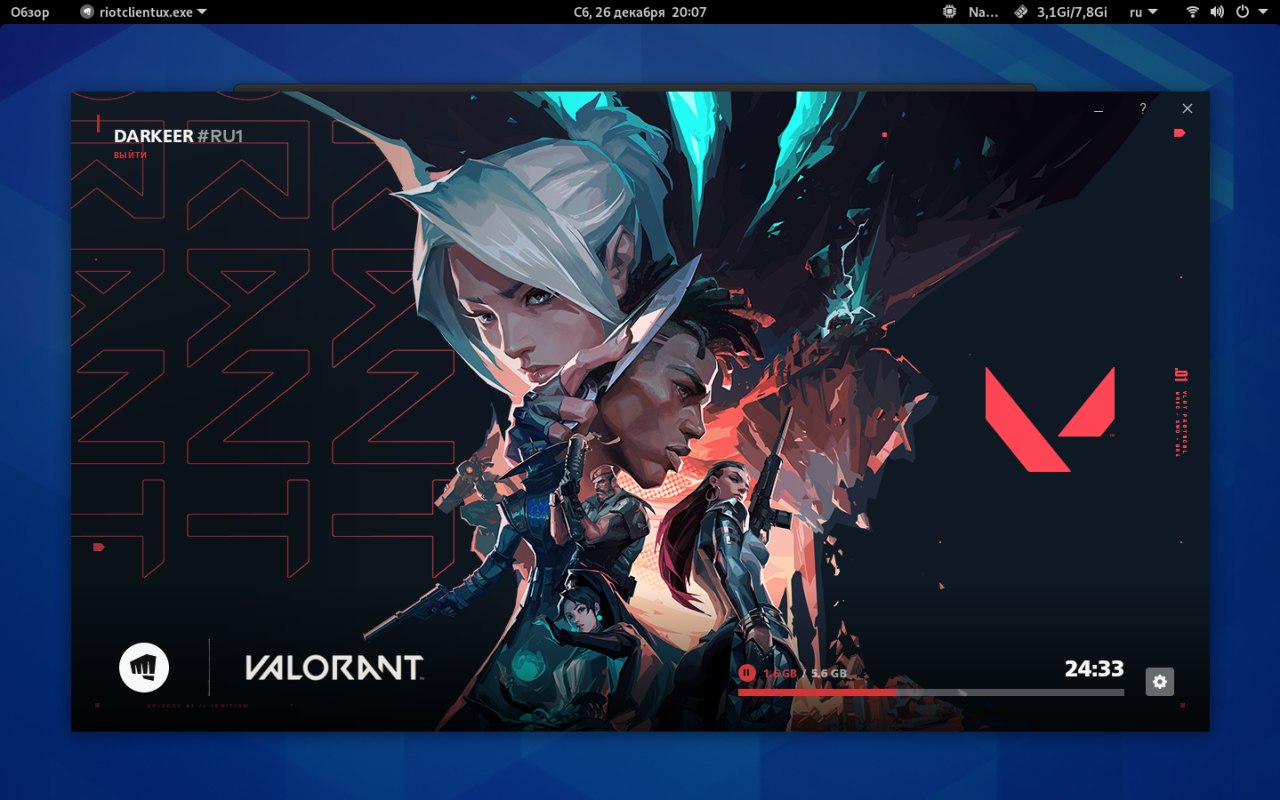Open the Обзор activities overview
1280x800 pixels.
[30, 12]
